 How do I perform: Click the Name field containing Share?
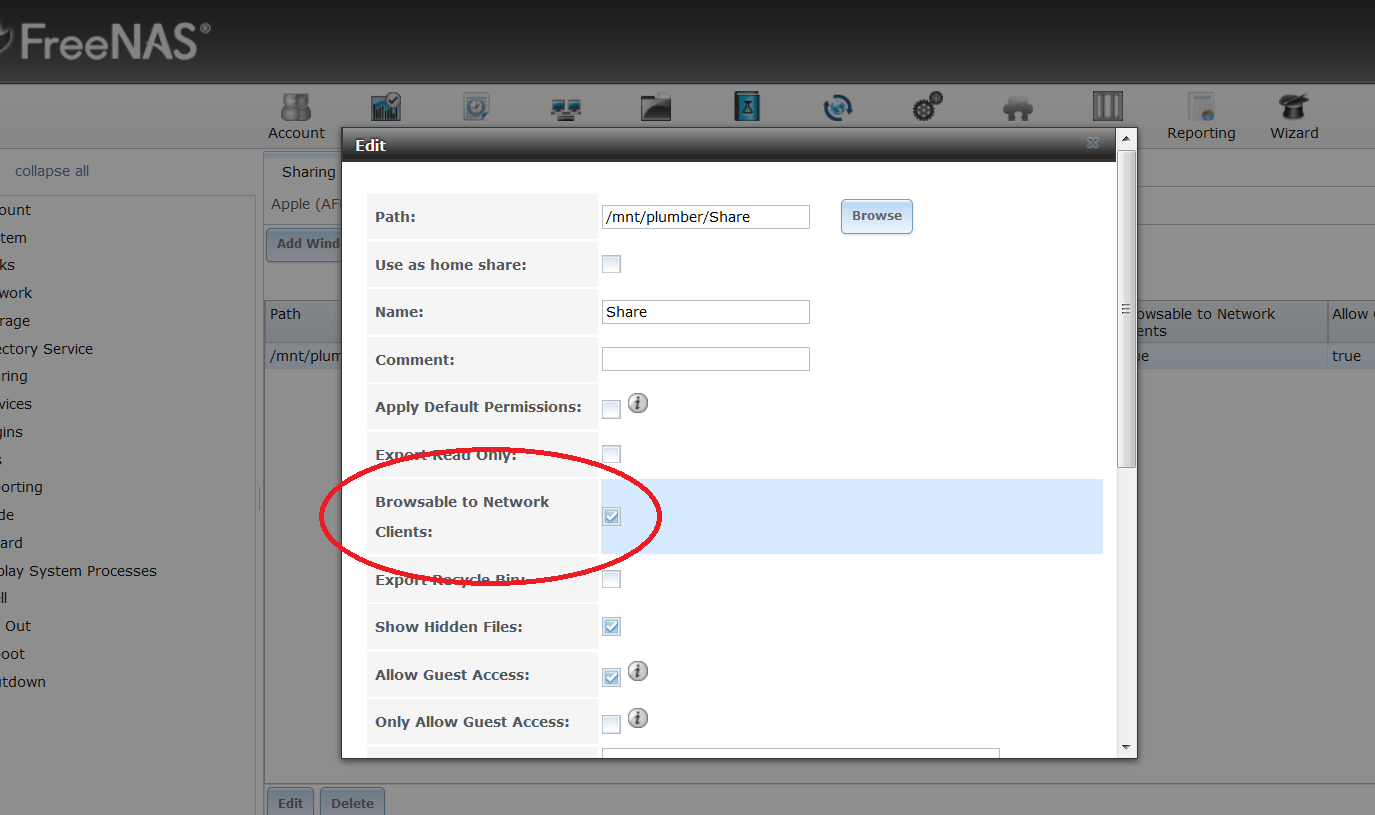(706, 312)
